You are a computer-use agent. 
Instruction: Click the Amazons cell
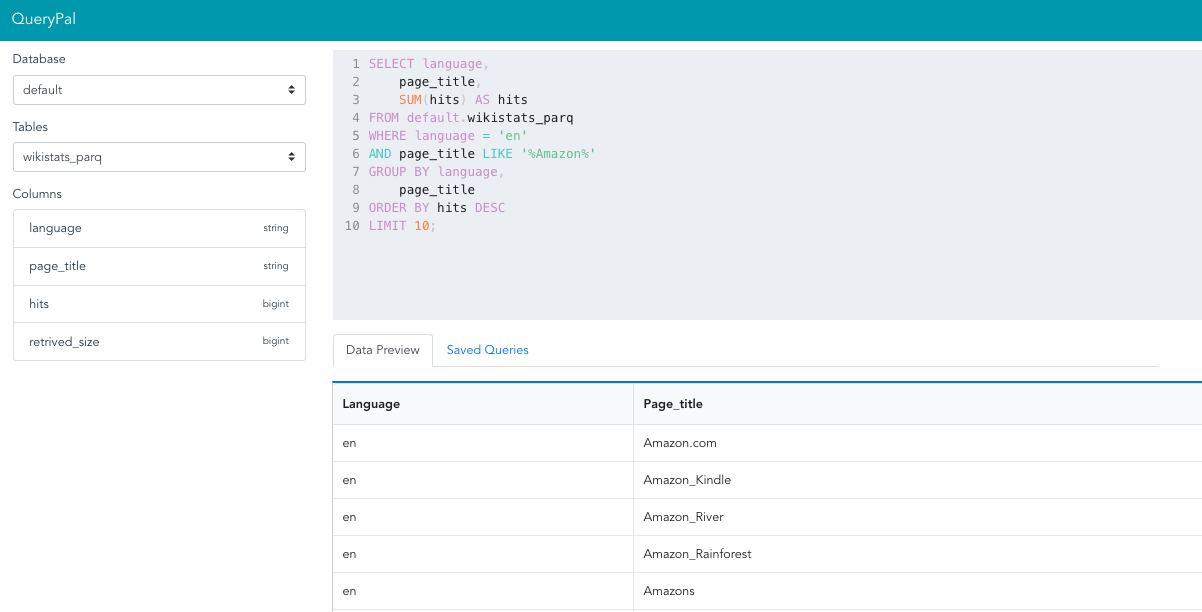[917, 591]
